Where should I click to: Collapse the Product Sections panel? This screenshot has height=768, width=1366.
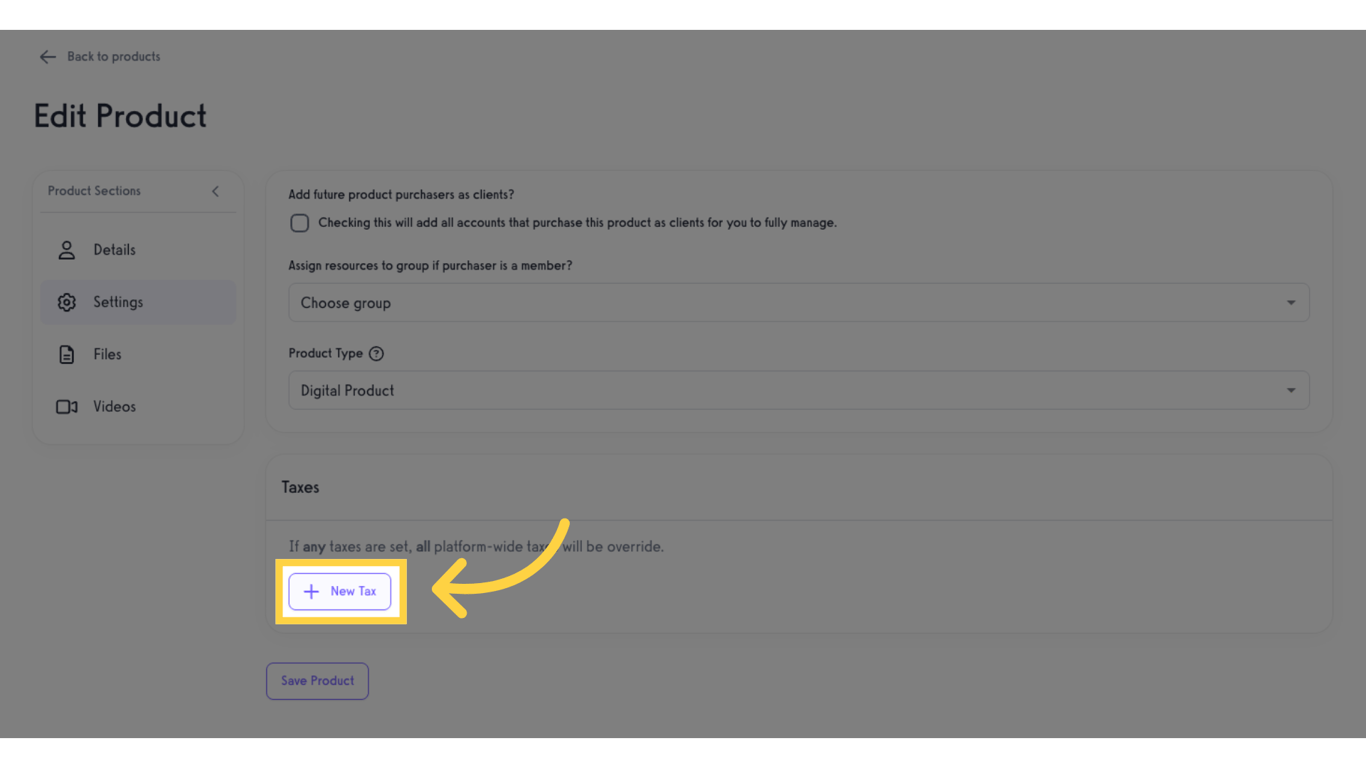tap(215, 190)
